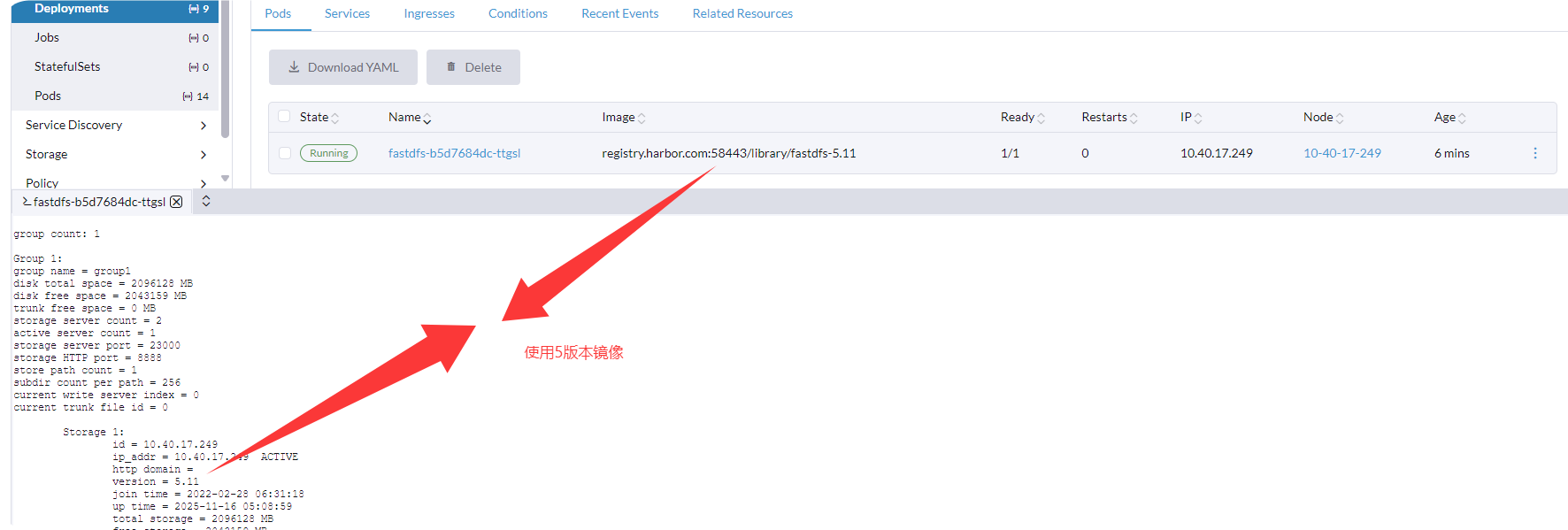
Task: Switch to the Services tab
Action: (347, 13)
